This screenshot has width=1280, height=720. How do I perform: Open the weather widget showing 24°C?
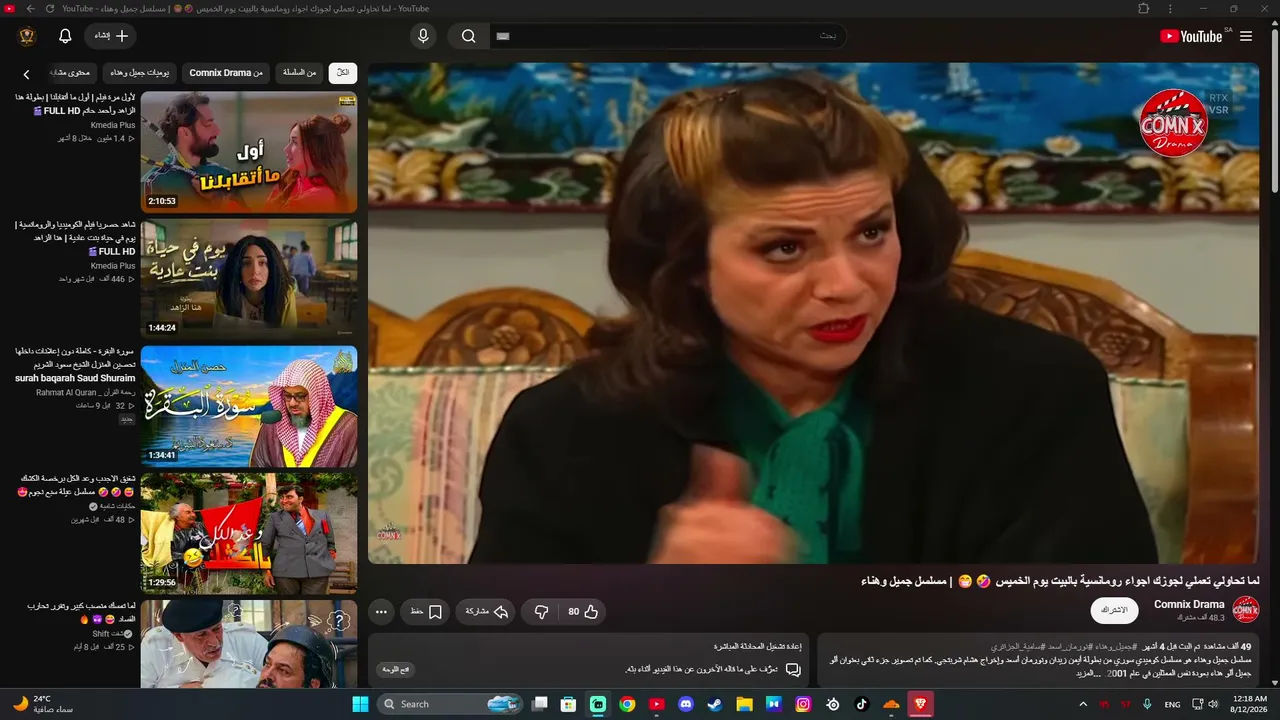click(43, 704)
